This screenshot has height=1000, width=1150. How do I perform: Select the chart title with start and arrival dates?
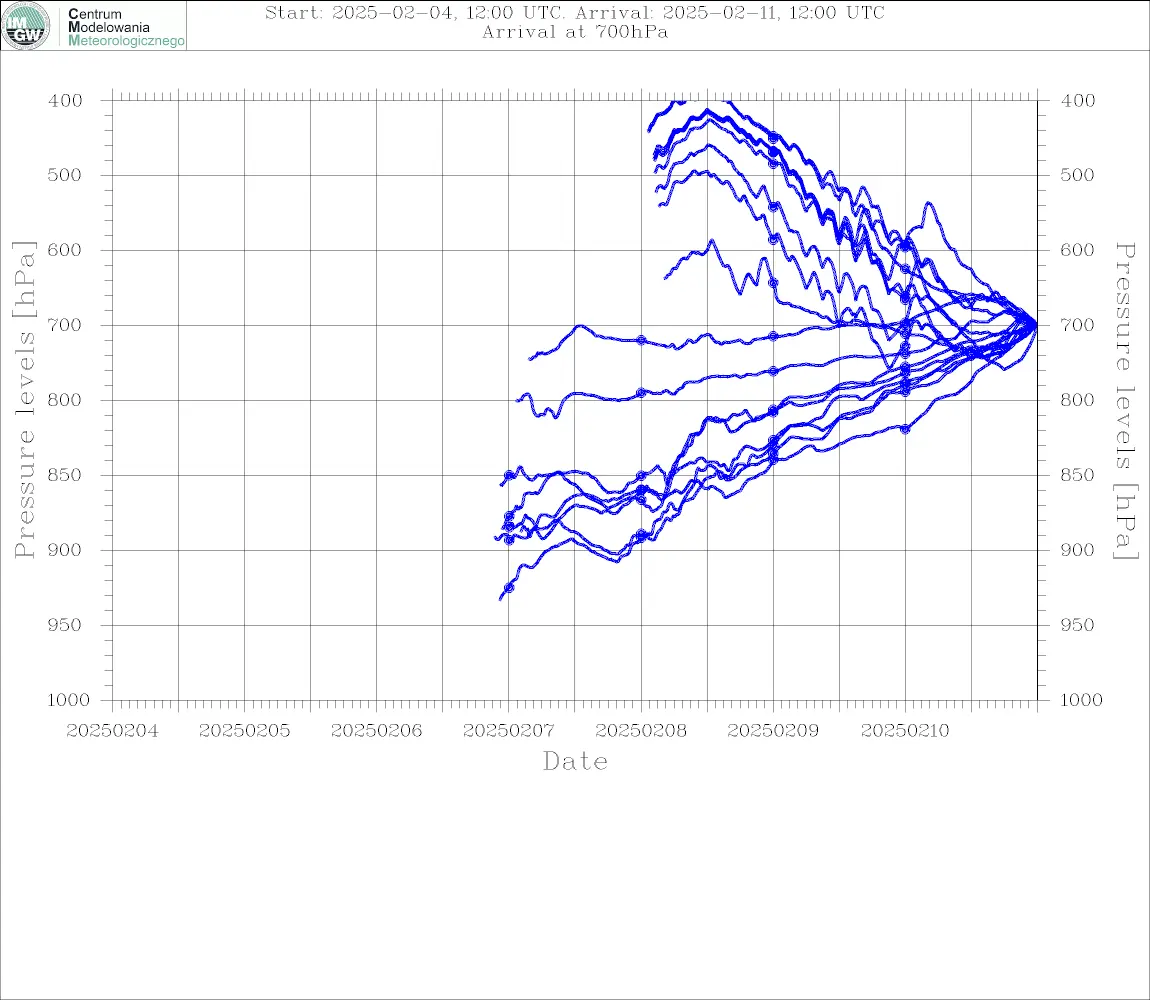point(574,13)
